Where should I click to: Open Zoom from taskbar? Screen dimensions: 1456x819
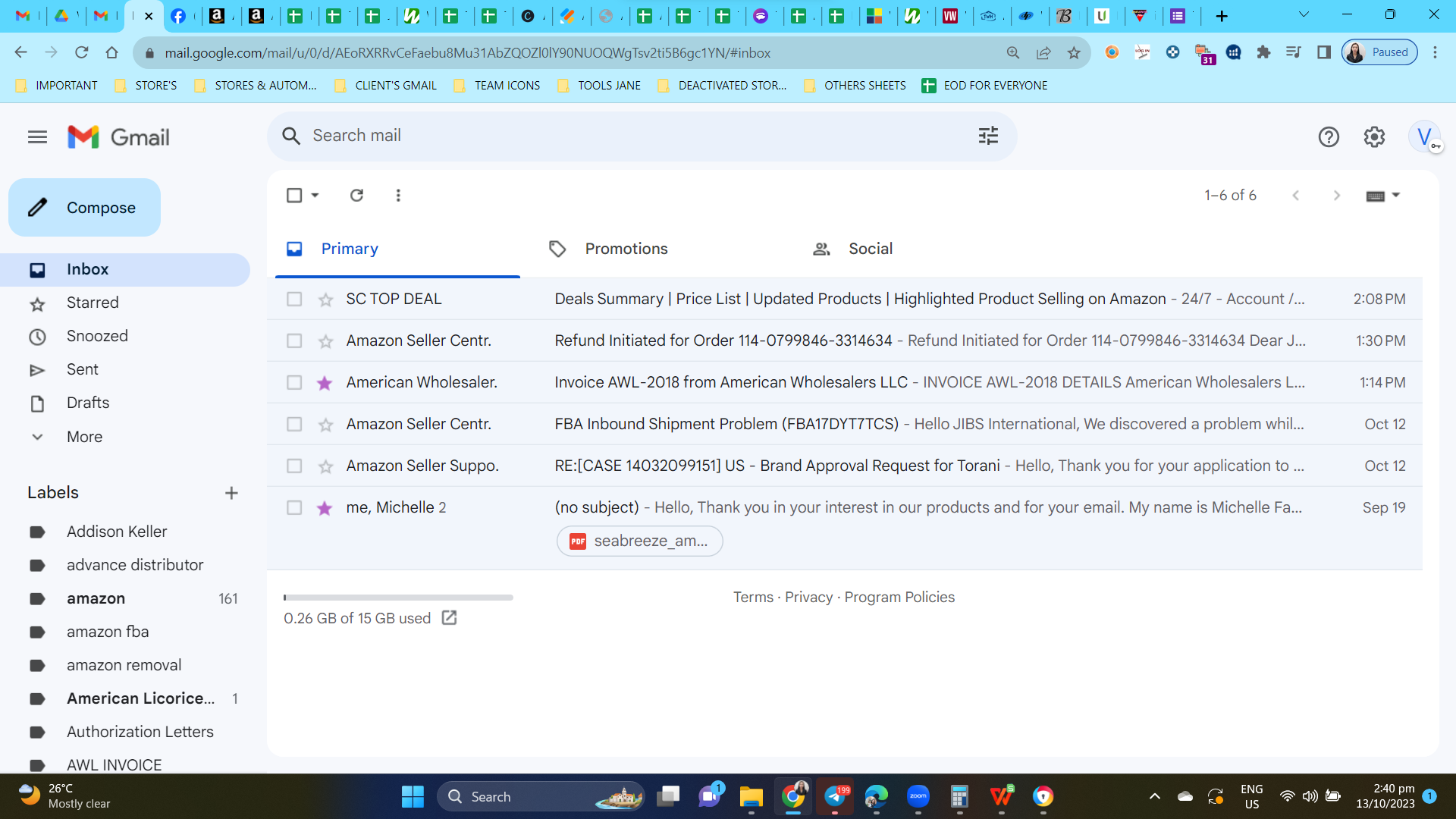pos(918,796)
